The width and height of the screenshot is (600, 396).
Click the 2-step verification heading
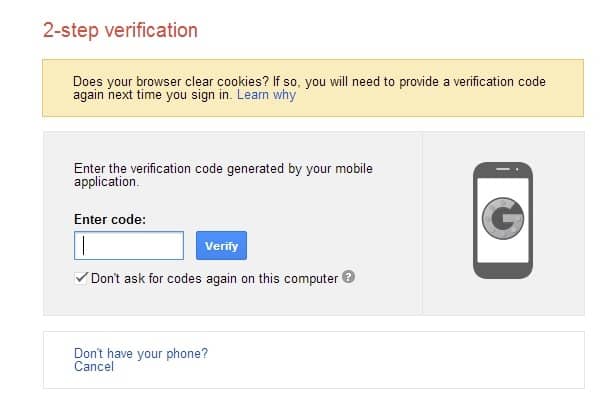pos(120,30)
